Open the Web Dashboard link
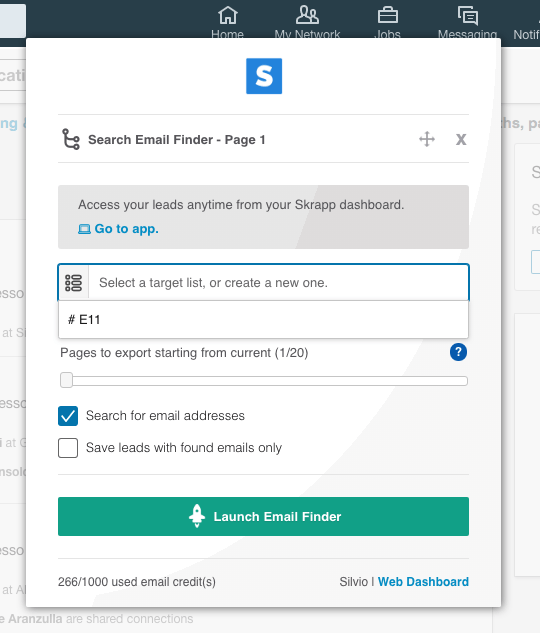540x633 pixels. pos(423,582)
